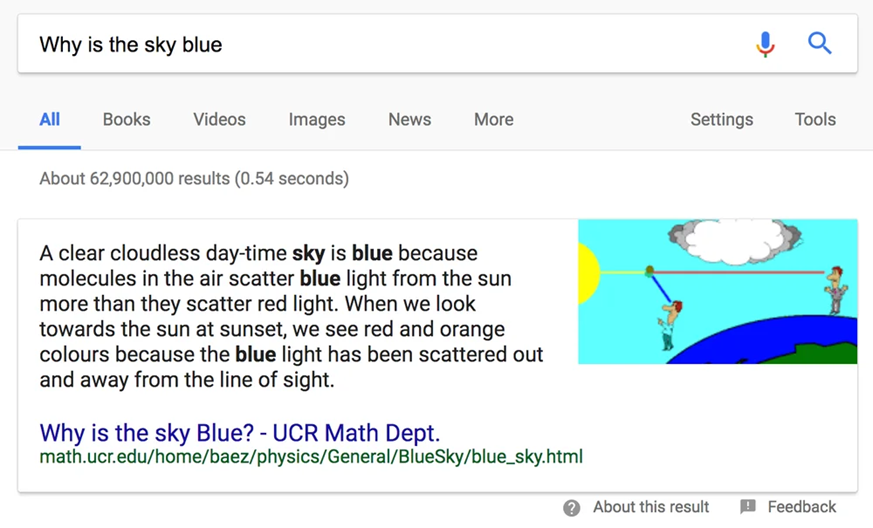Click the Feedback text link

point(802,507)
